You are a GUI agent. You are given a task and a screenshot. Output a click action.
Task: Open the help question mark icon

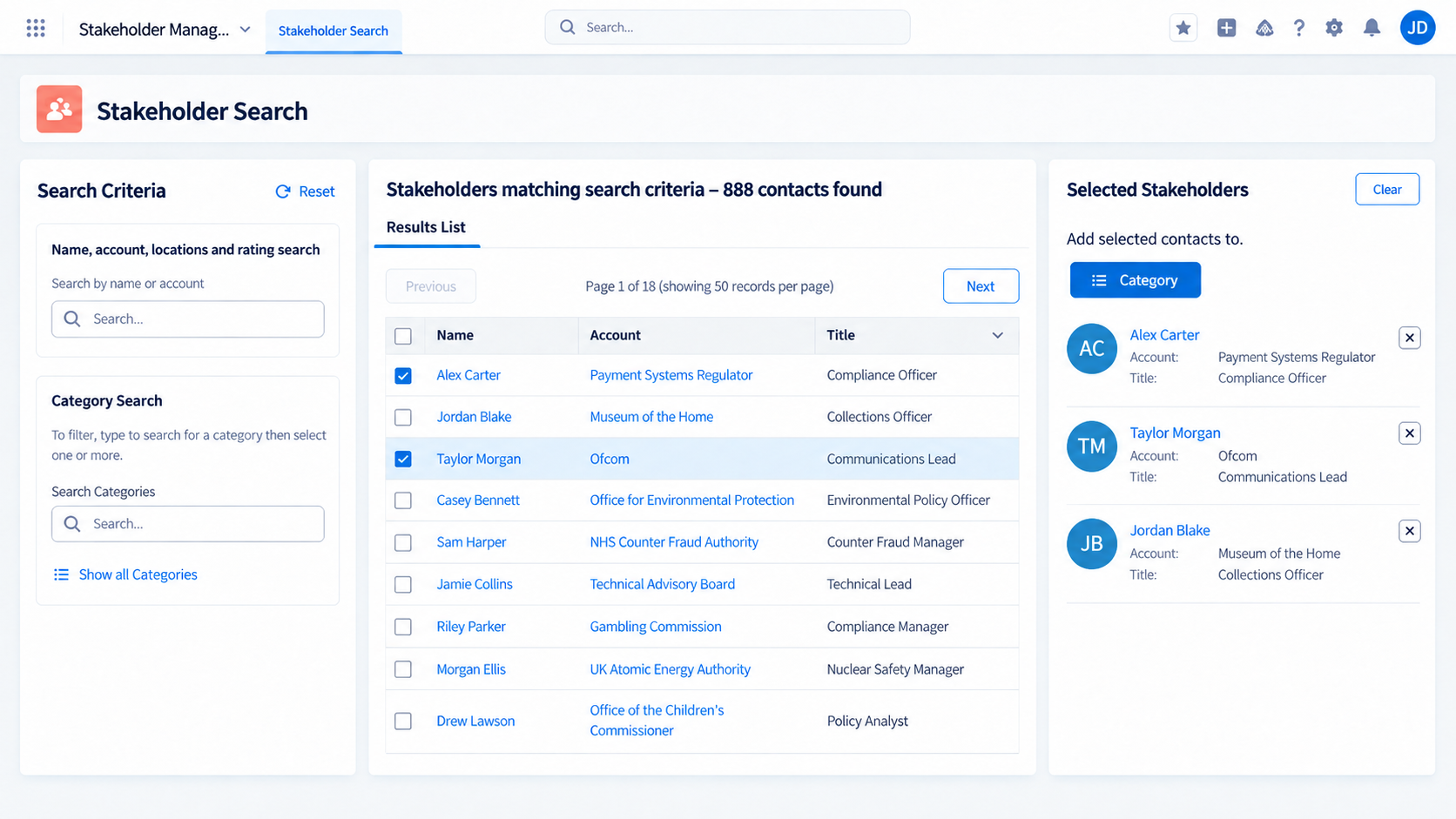(x=1298, y=28)
